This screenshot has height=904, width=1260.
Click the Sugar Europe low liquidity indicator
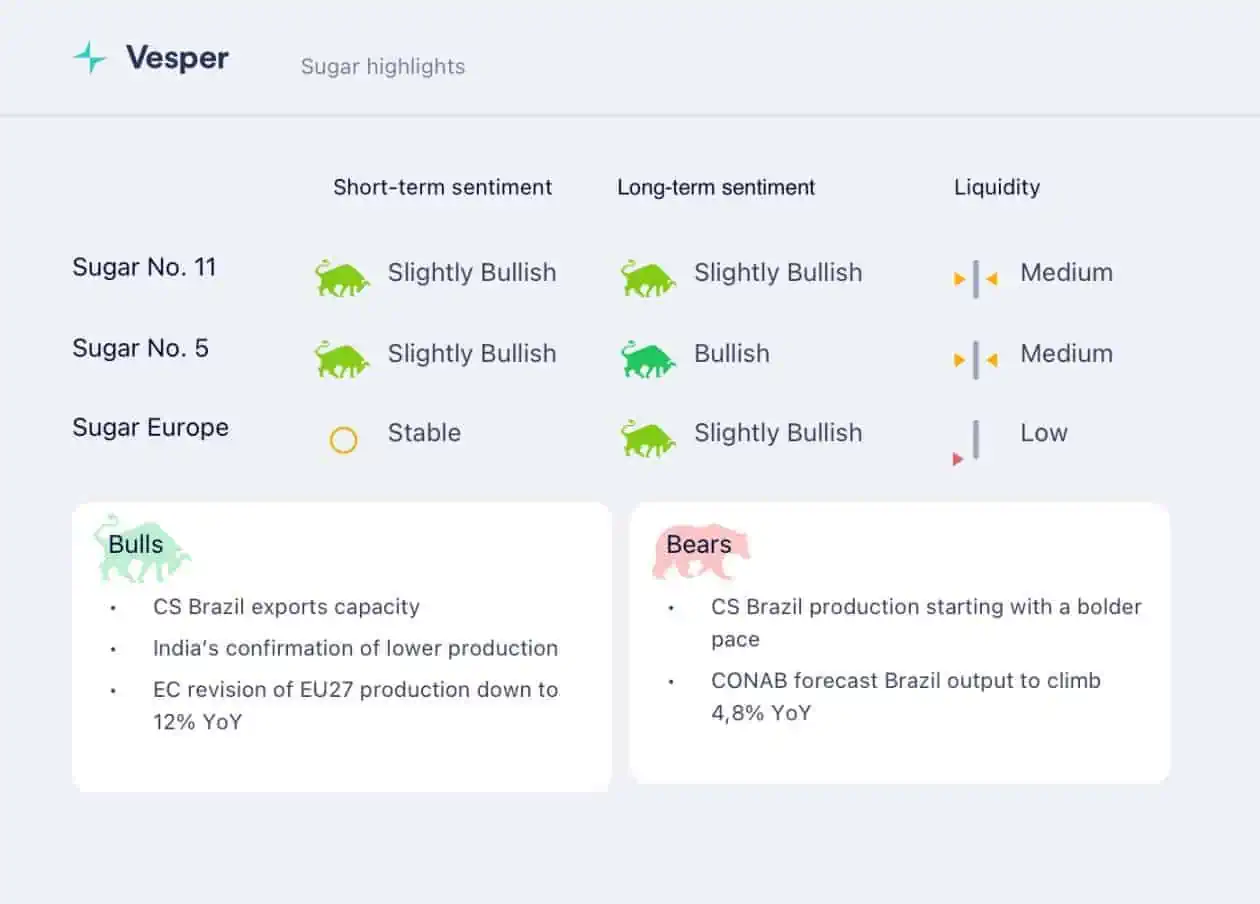click(967, 443)
